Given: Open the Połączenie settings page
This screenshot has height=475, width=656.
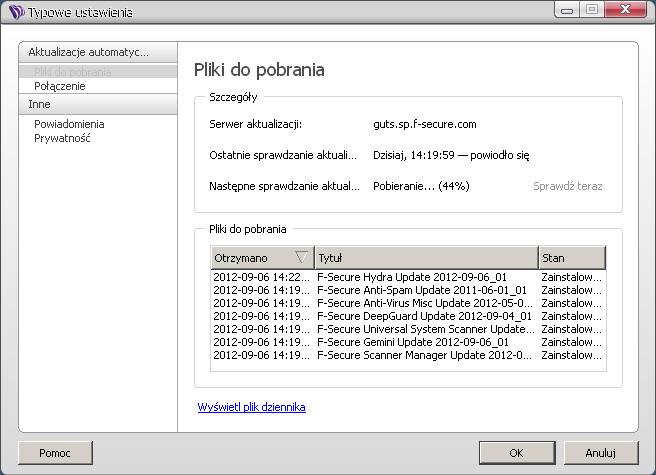Looking at the screenshot, I should pos(59,86).
